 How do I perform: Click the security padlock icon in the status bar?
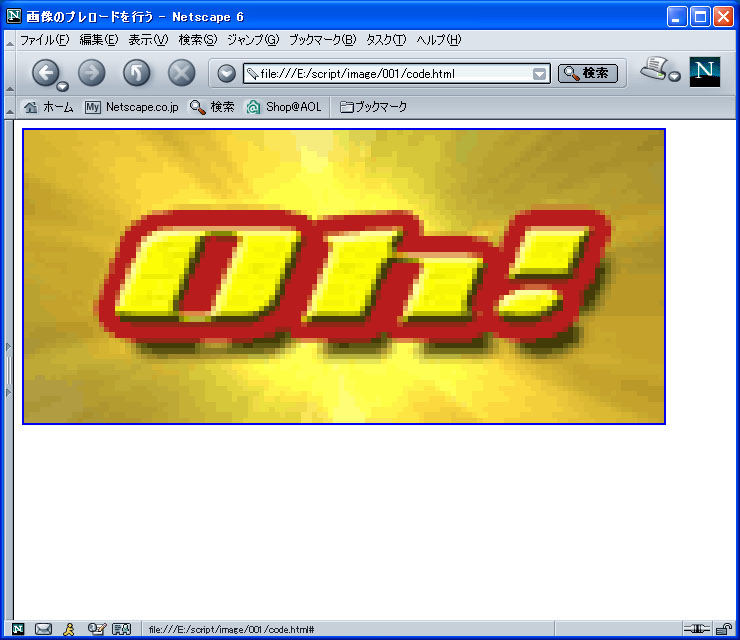coord(722,629)
